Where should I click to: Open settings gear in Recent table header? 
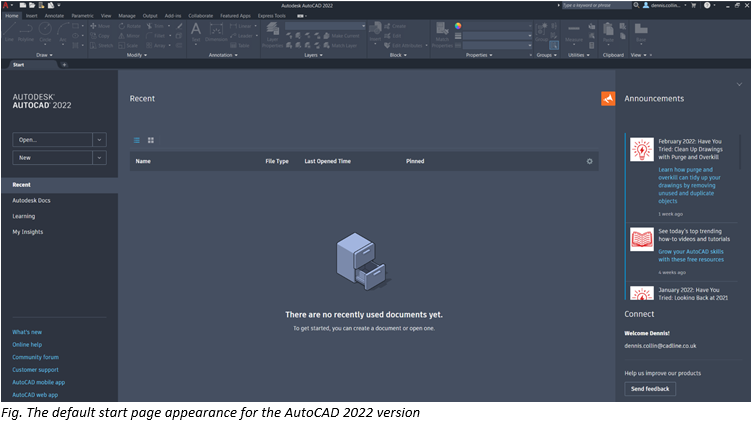tap(589, 161)
